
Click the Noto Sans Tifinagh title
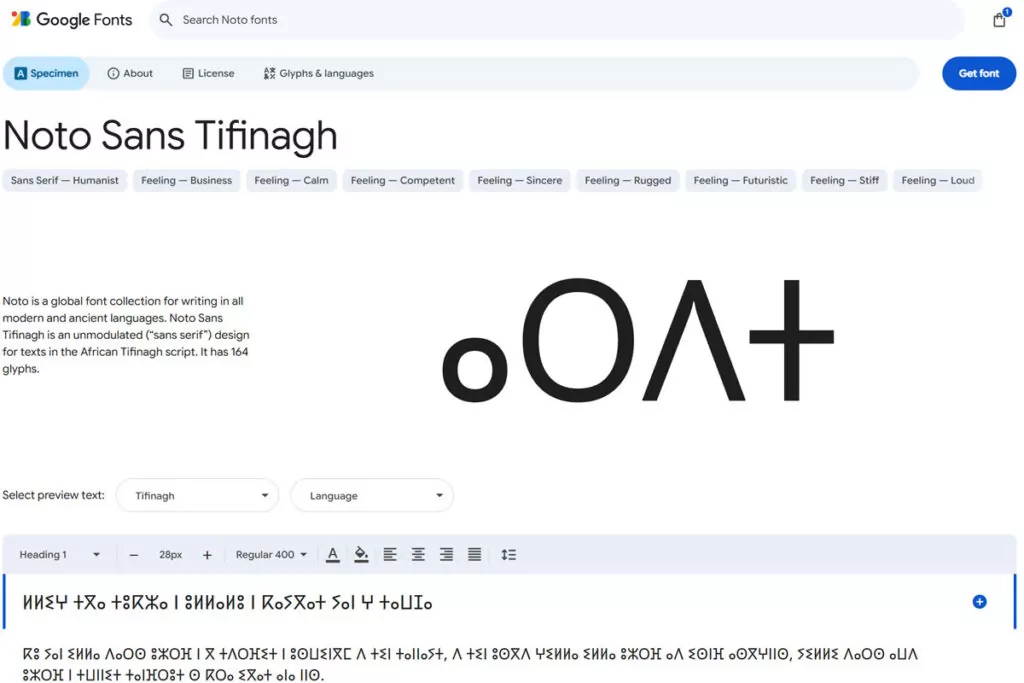click(x=170, y=136)
